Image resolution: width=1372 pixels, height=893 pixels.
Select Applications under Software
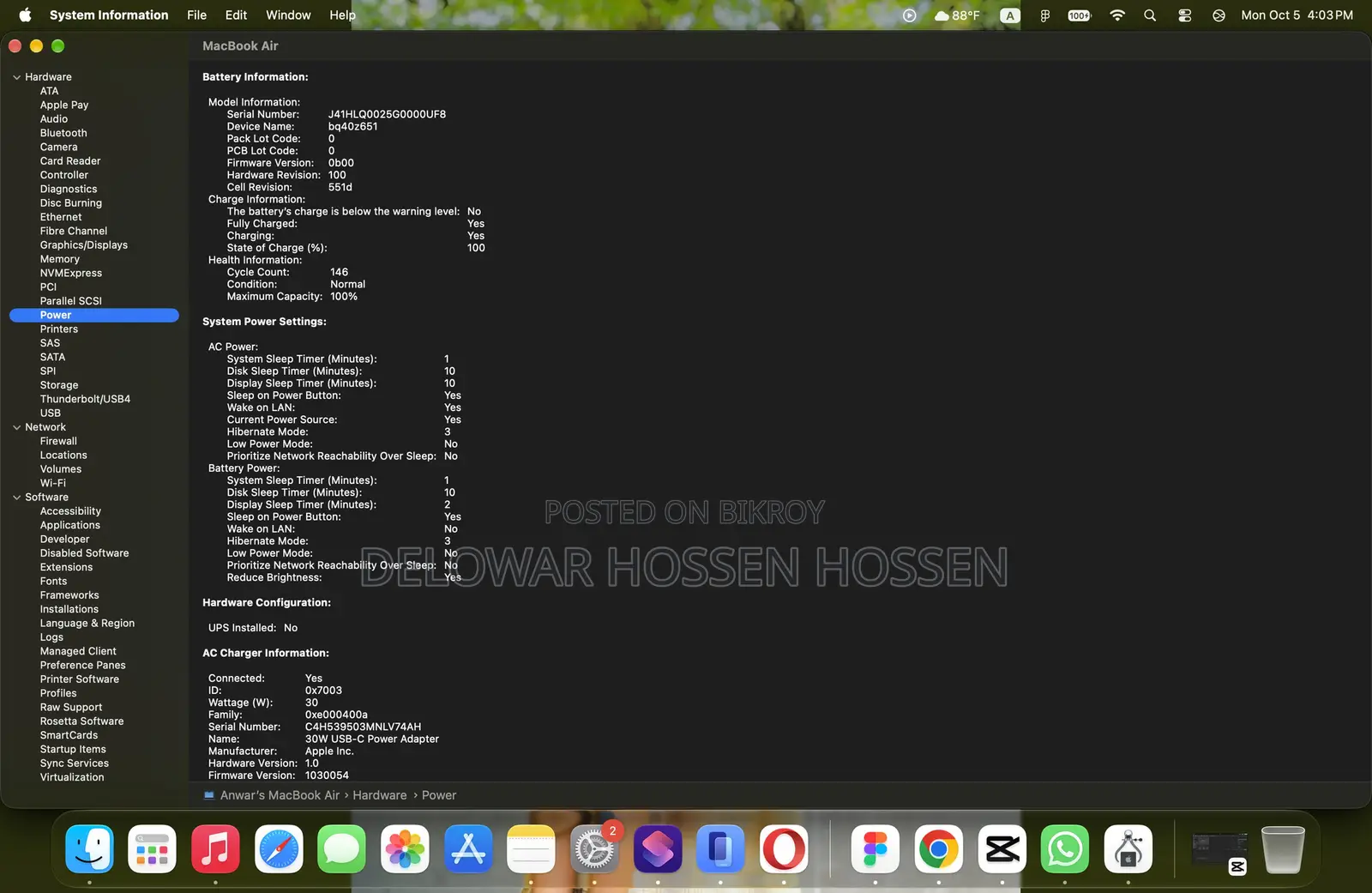coord(69,525)
